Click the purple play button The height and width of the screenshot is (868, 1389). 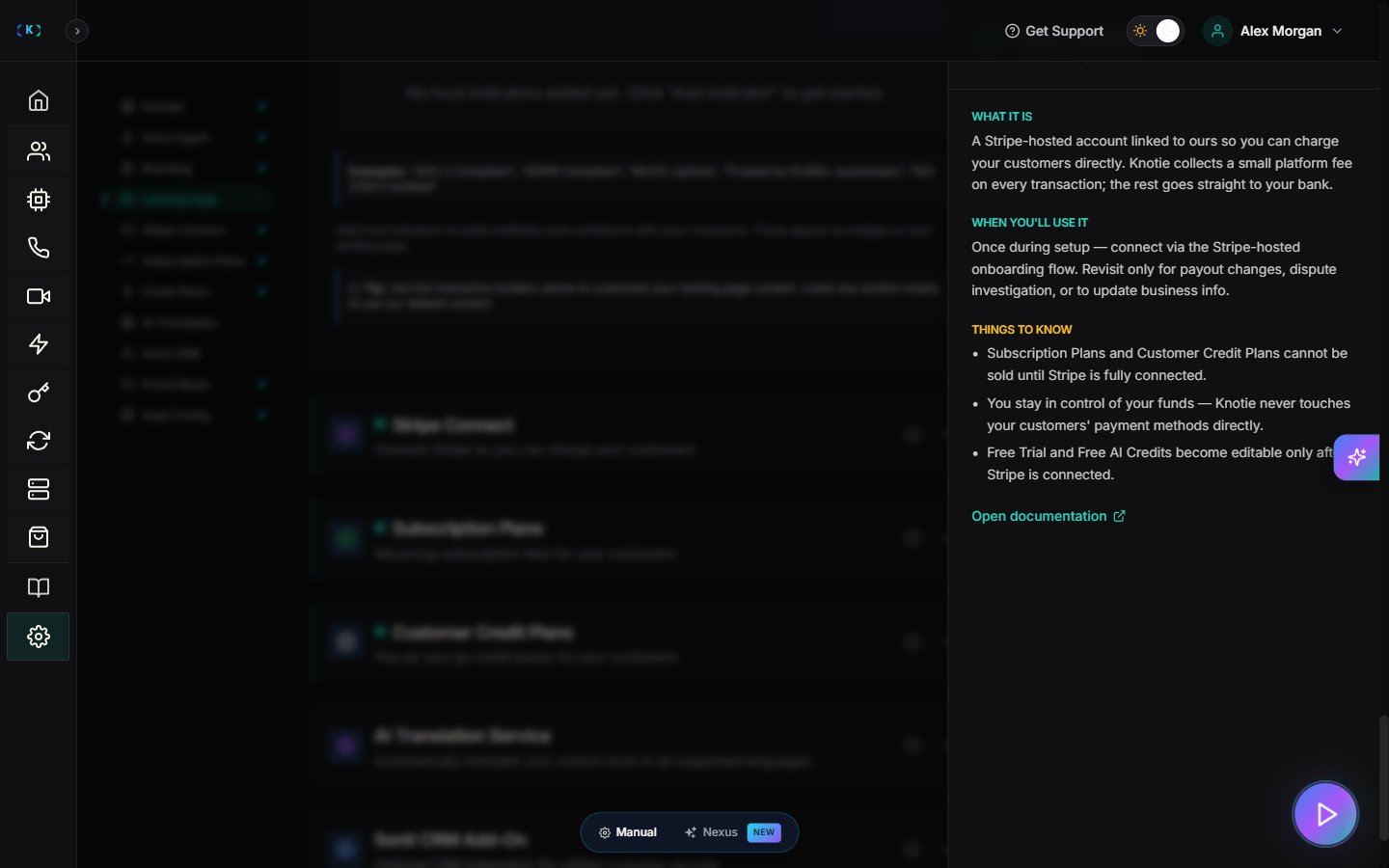point(1325,814)
